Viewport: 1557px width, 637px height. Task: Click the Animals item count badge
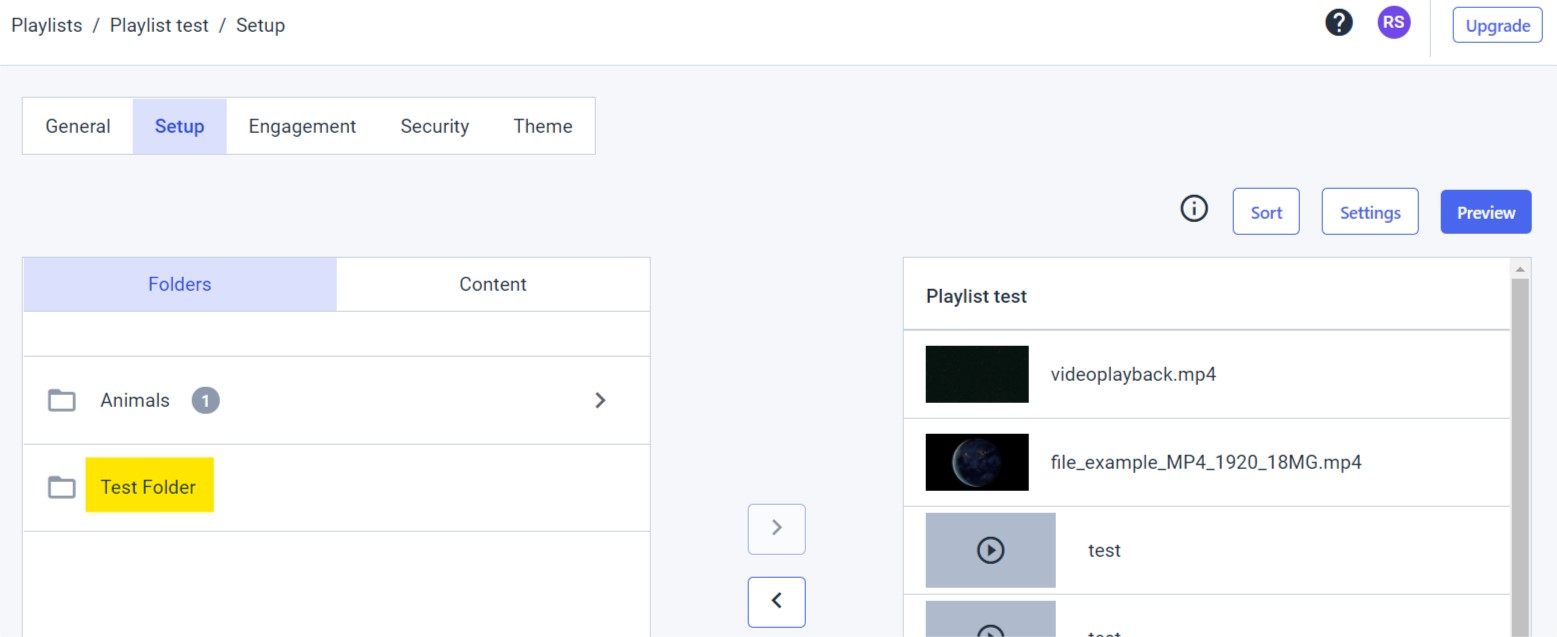205,400
